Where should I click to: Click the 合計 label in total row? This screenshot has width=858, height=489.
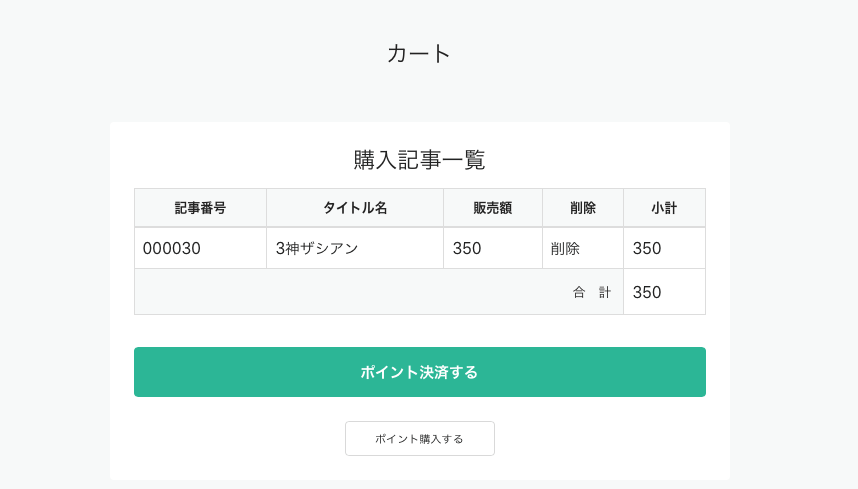(591, 292)
